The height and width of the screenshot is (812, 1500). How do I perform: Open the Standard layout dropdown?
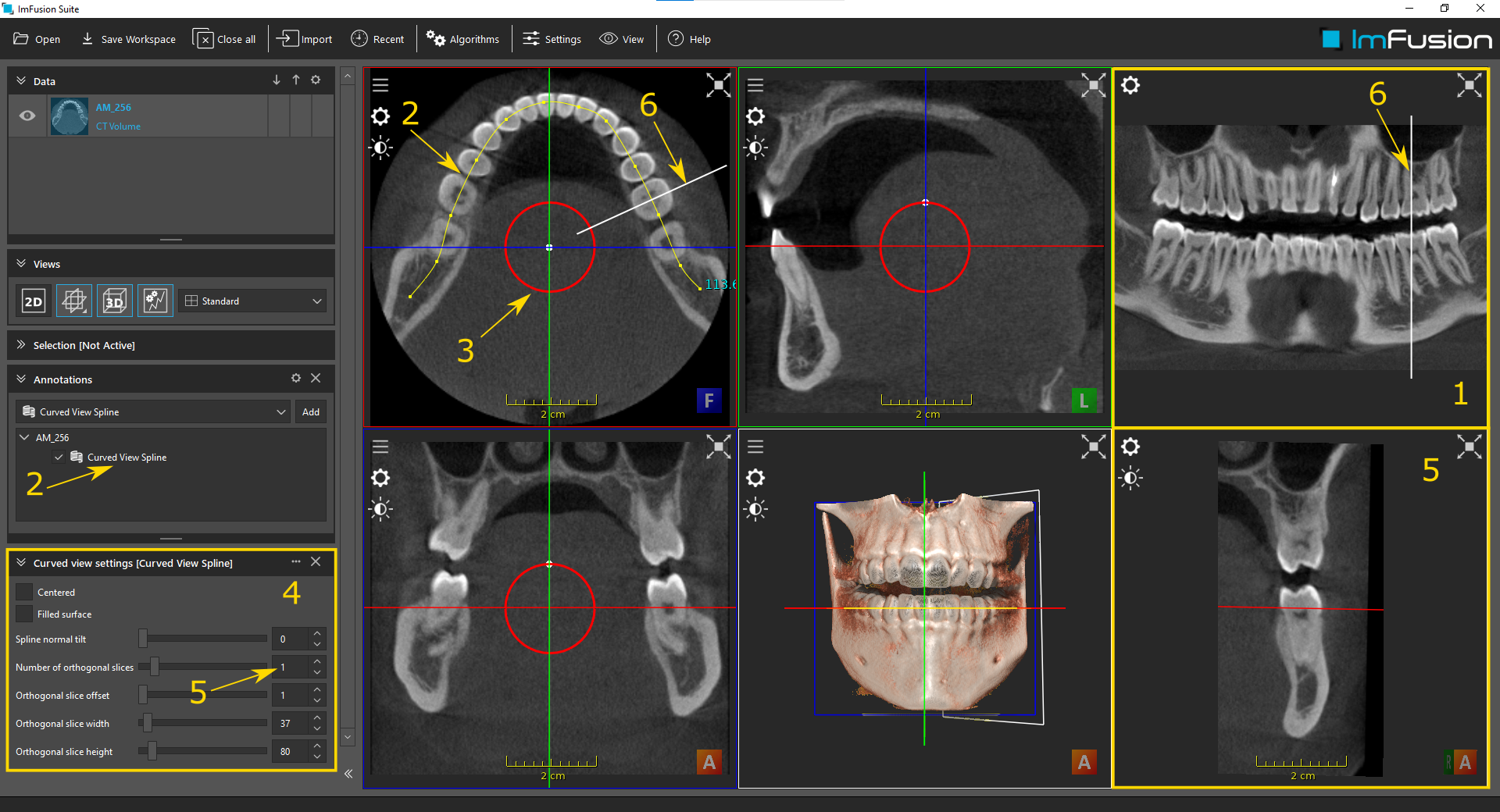coord(253,301)
